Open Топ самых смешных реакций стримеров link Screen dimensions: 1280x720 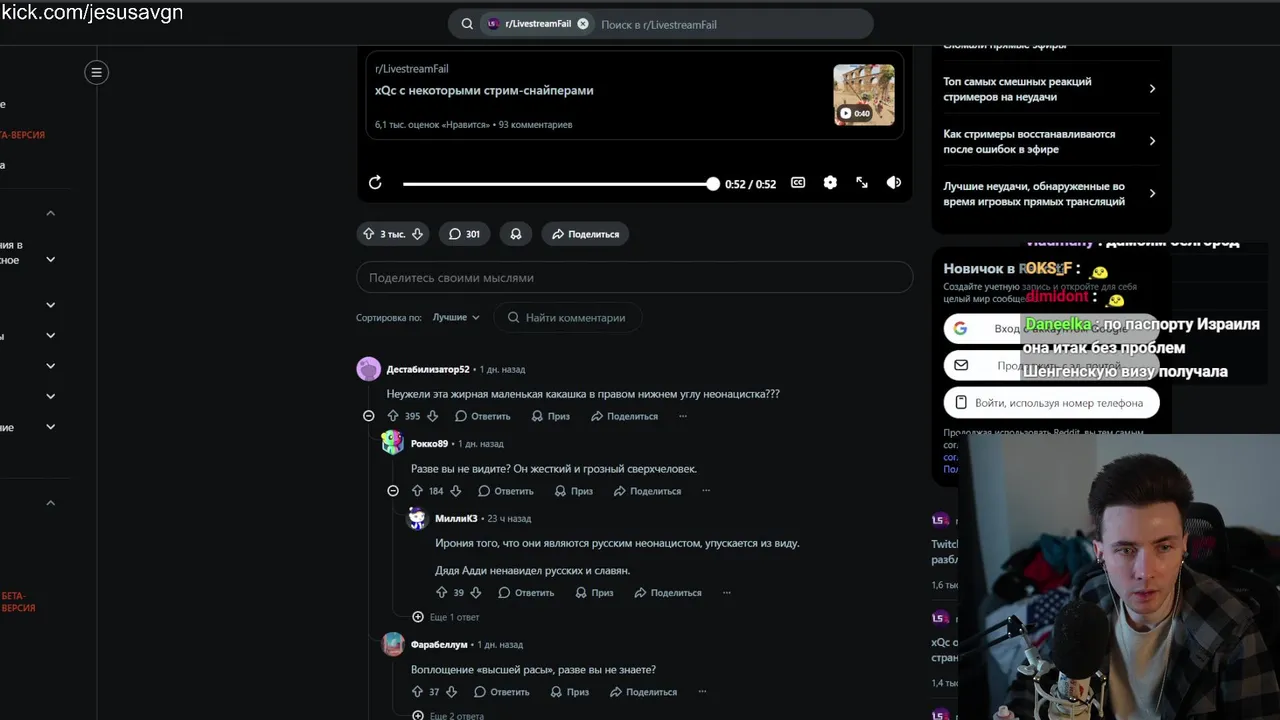tap(1050, 89)
